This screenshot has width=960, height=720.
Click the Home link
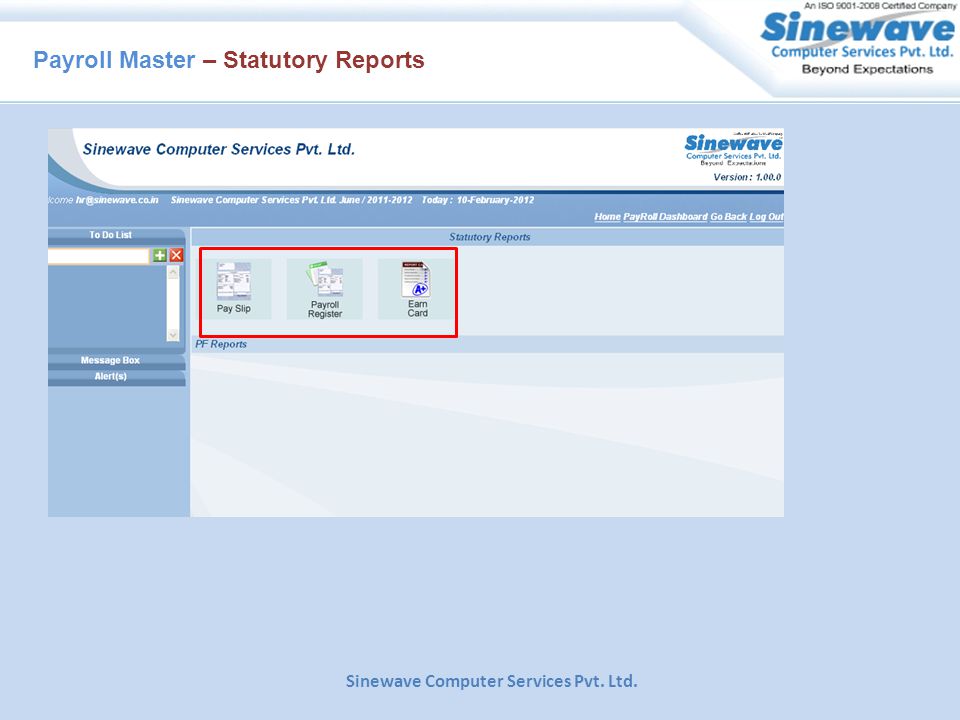[x=607, y=217]
